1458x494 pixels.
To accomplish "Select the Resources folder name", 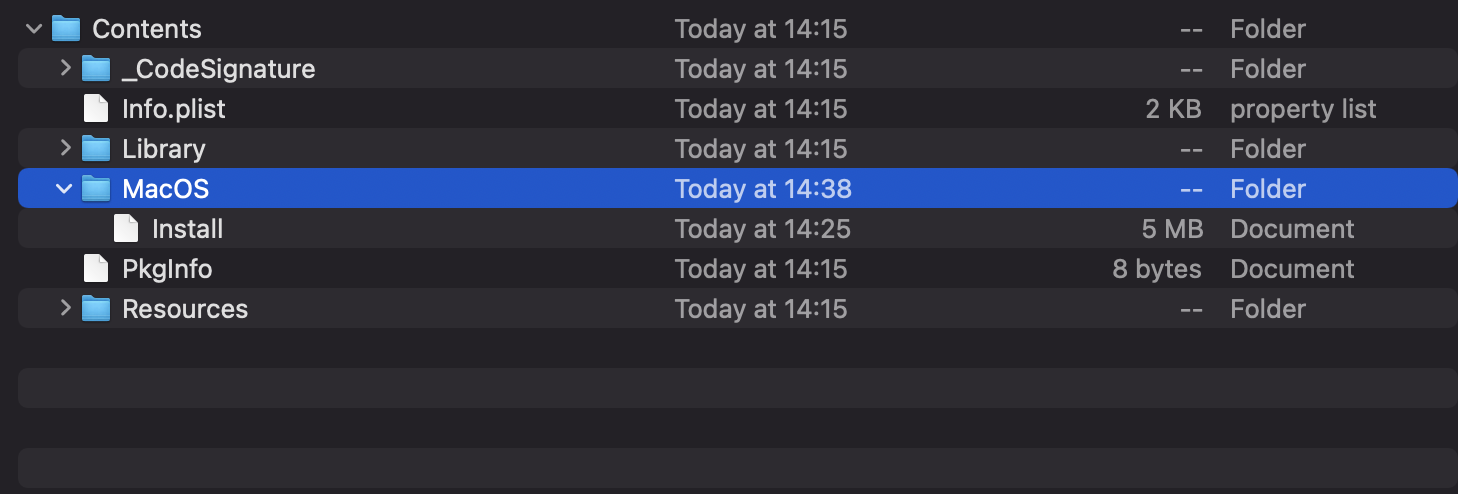I will [x=185, y=309].
